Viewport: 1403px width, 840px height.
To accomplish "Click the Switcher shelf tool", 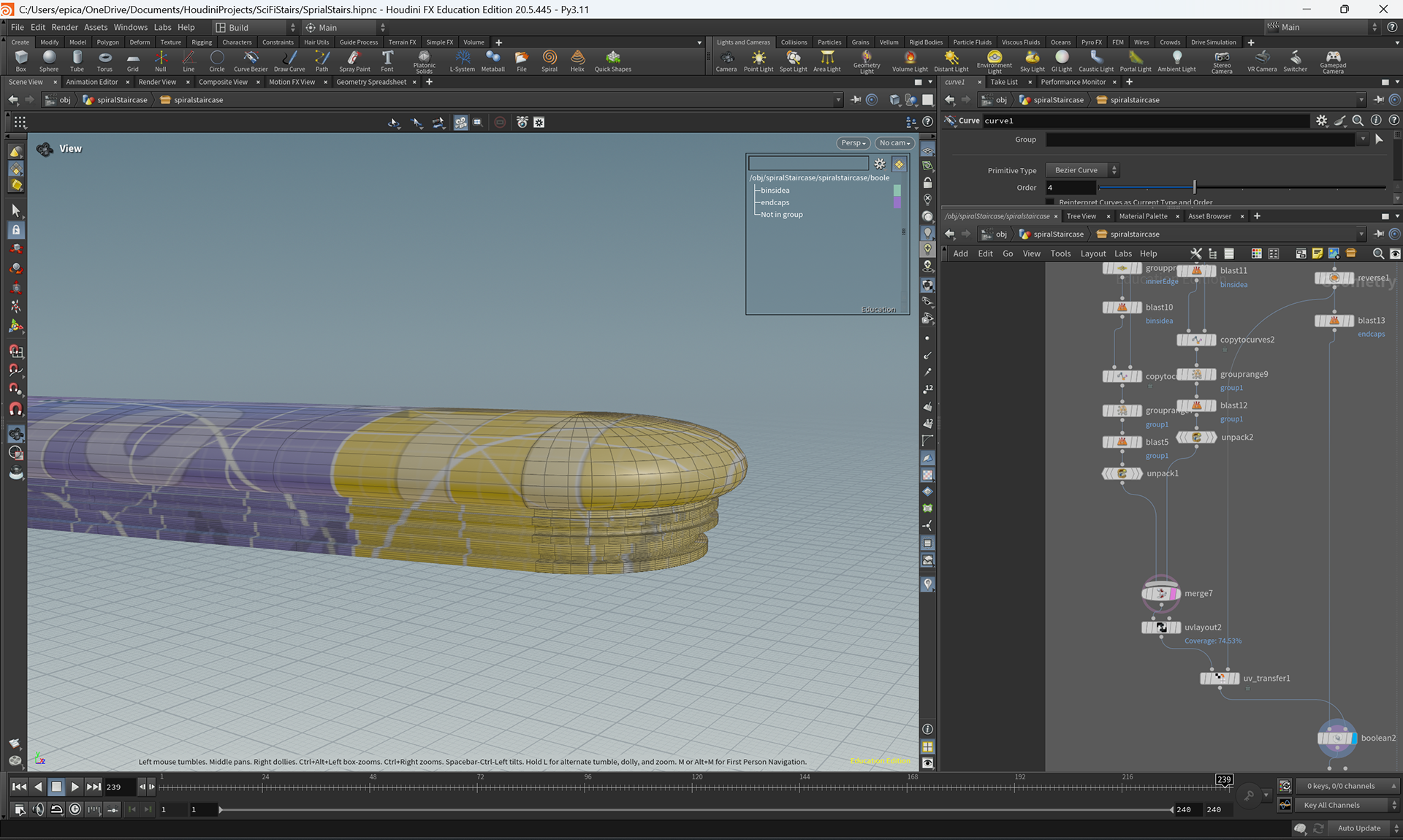I will 1295,61.
